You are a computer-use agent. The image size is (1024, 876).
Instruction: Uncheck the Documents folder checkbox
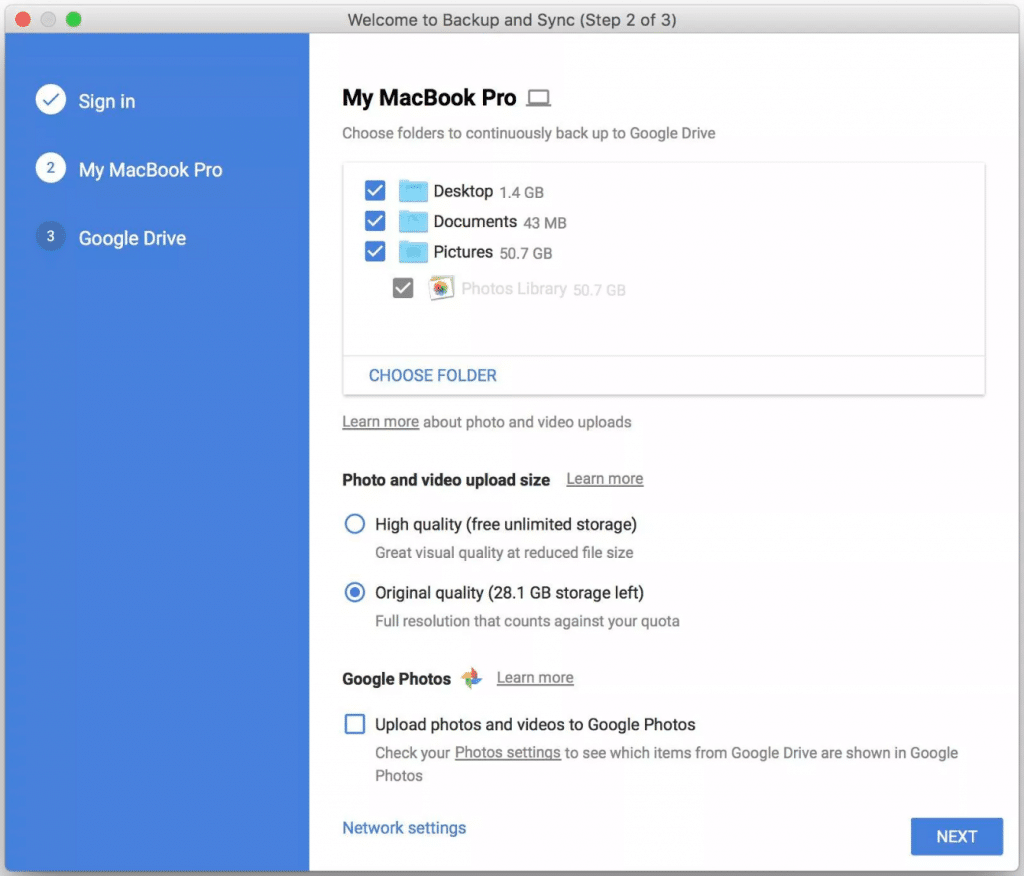375,221
